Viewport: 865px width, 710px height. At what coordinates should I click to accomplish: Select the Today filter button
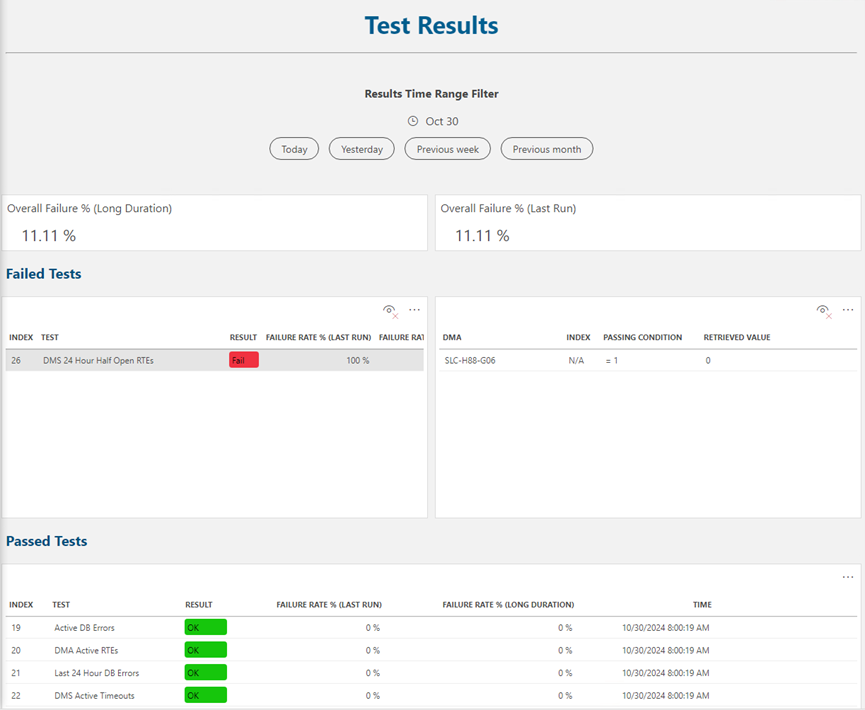(x=294, y=149)
